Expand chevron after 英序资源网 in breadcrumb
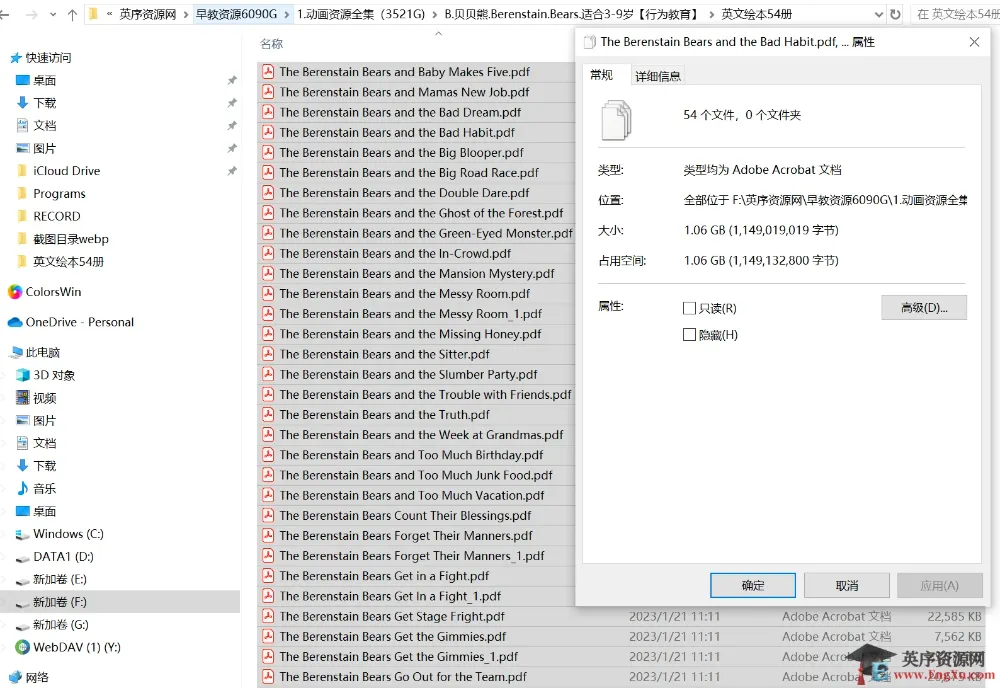The width and height of the screenshot is (1000, 688). point(186,14)
